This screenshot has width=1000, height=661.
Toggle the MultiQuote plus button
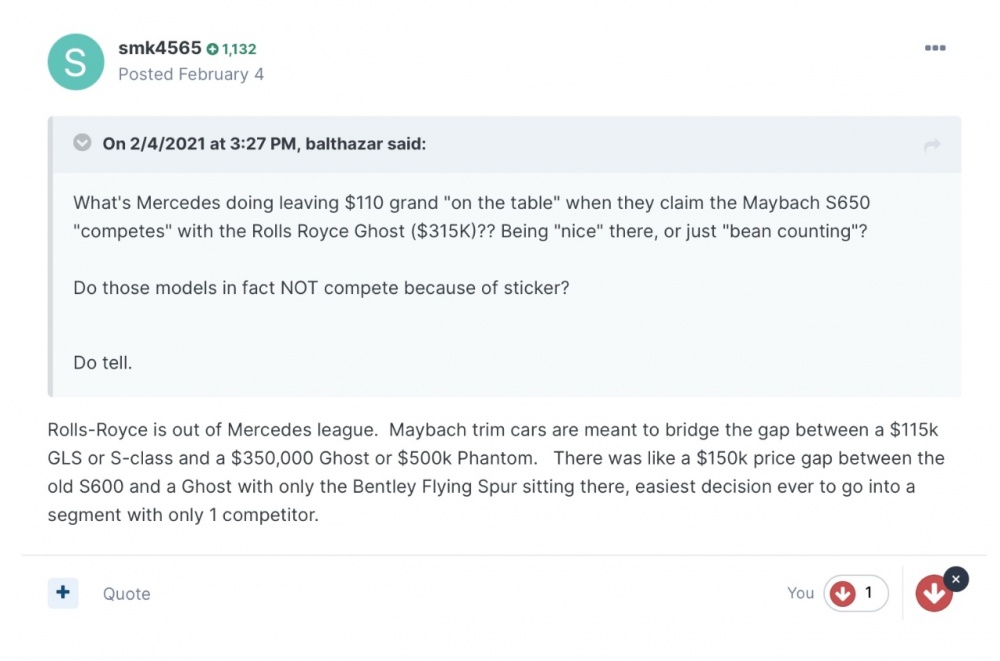[63, 593]
